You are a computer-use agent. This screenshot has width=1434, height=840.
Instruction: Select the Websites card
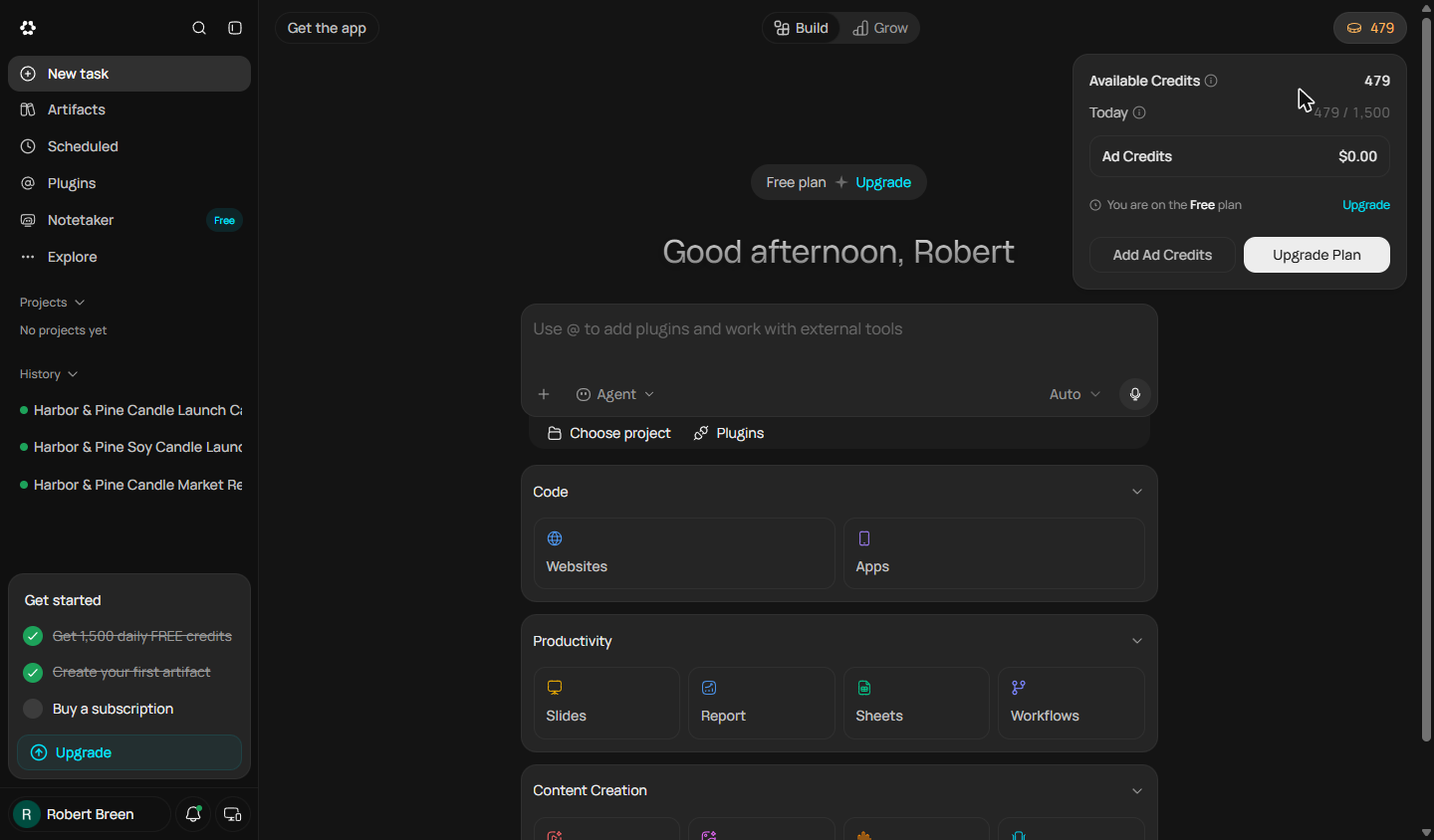(x=684, y=553)
